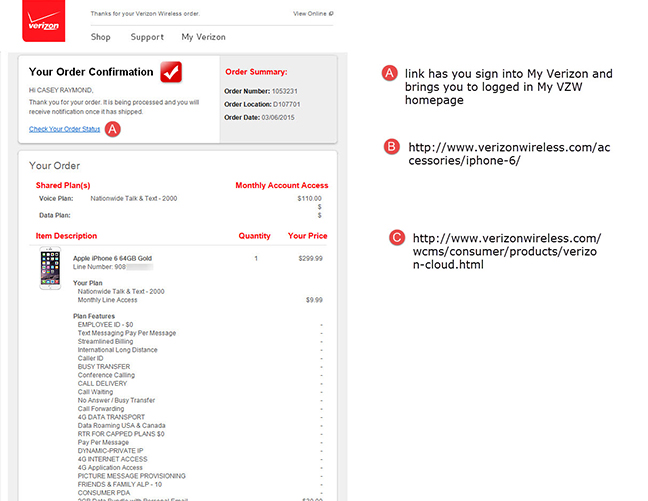648x501 pixels.
Task: Click the EMPLOYEE ID - $0 feature
Action: tap(105, 324)
